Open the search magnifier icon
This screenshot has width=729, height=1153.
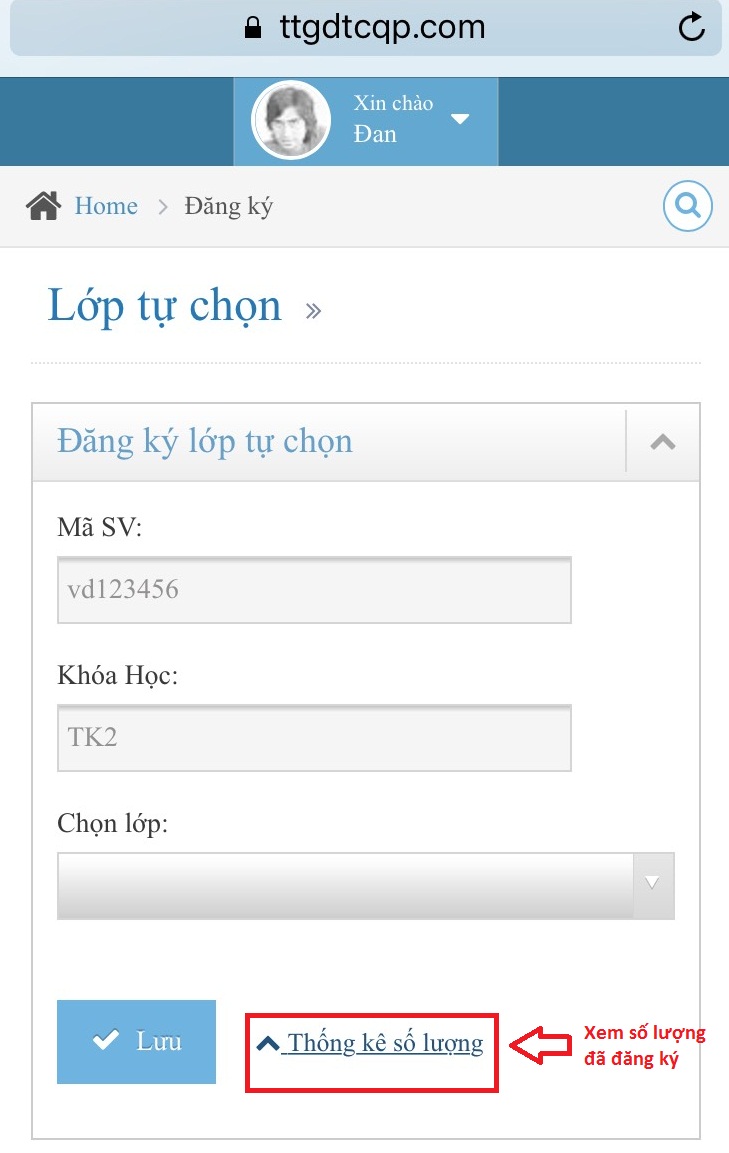[688, 206]
